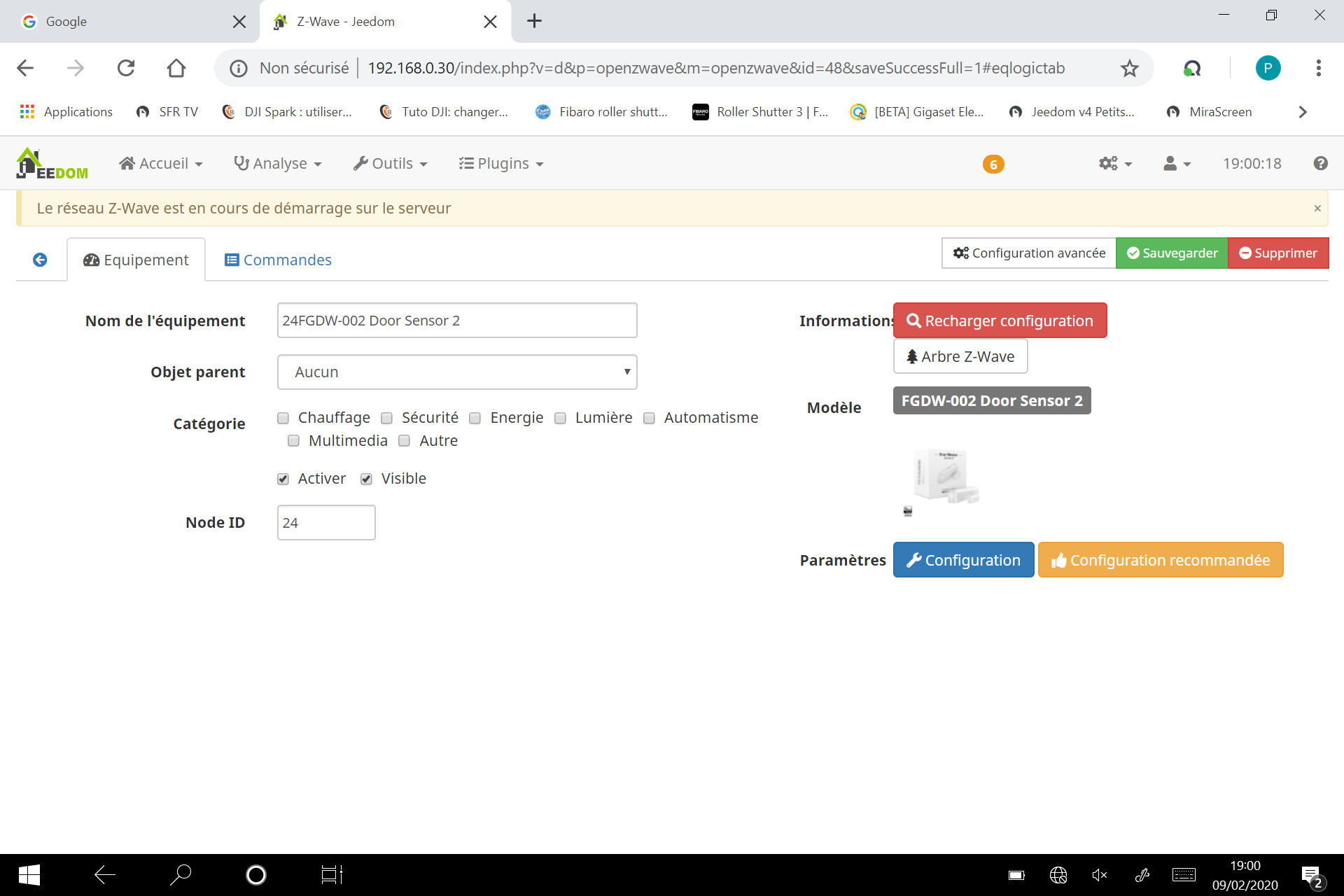Click the door sensor product thumbnail
Image resolution: width=1344 pixels, height=896 pixels.
[944, 476]
